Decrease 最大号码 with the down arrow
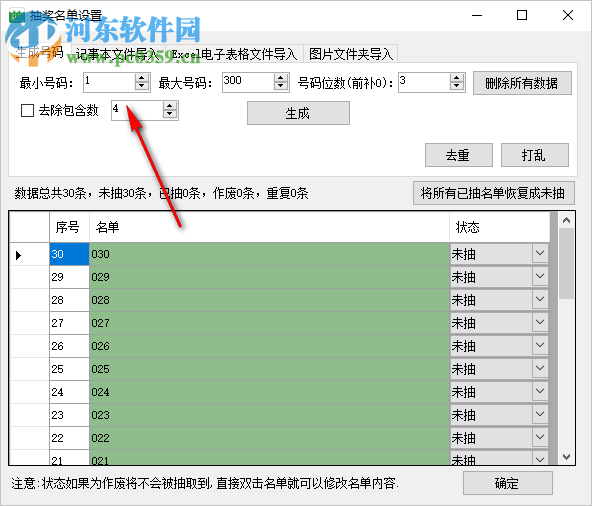The image size is (592, 506). 281,86
